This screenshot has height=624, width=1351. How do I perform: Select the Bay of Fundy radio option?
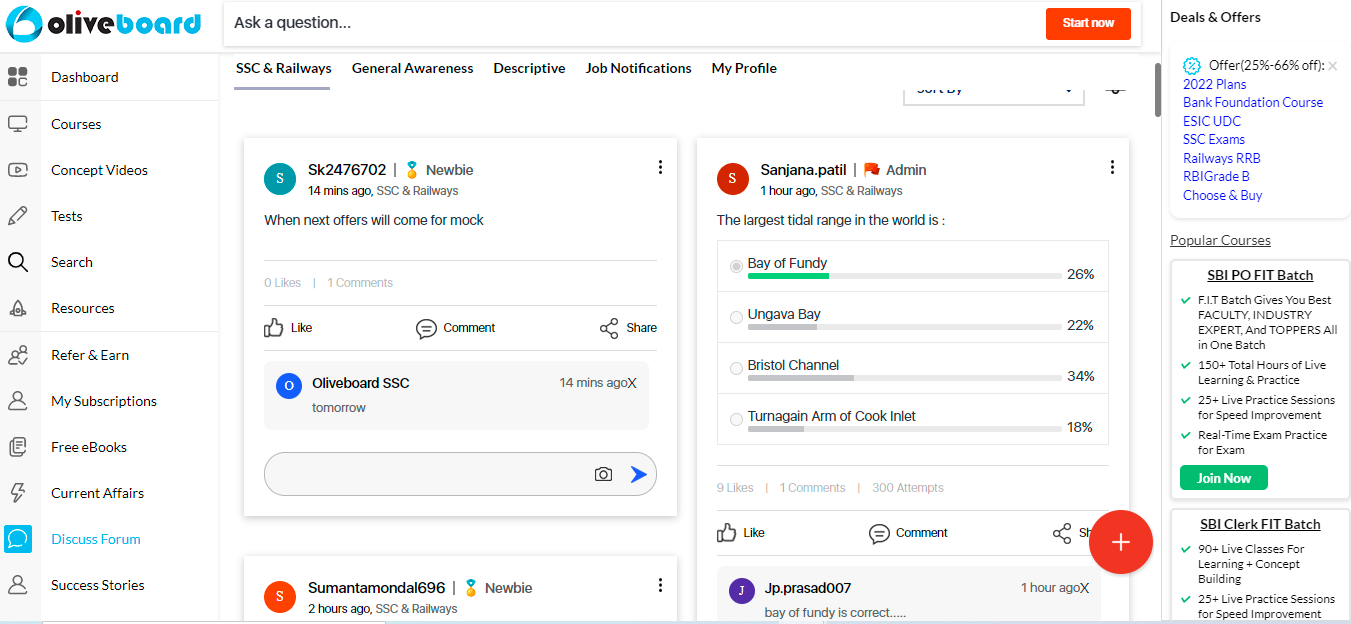(737, 266)
